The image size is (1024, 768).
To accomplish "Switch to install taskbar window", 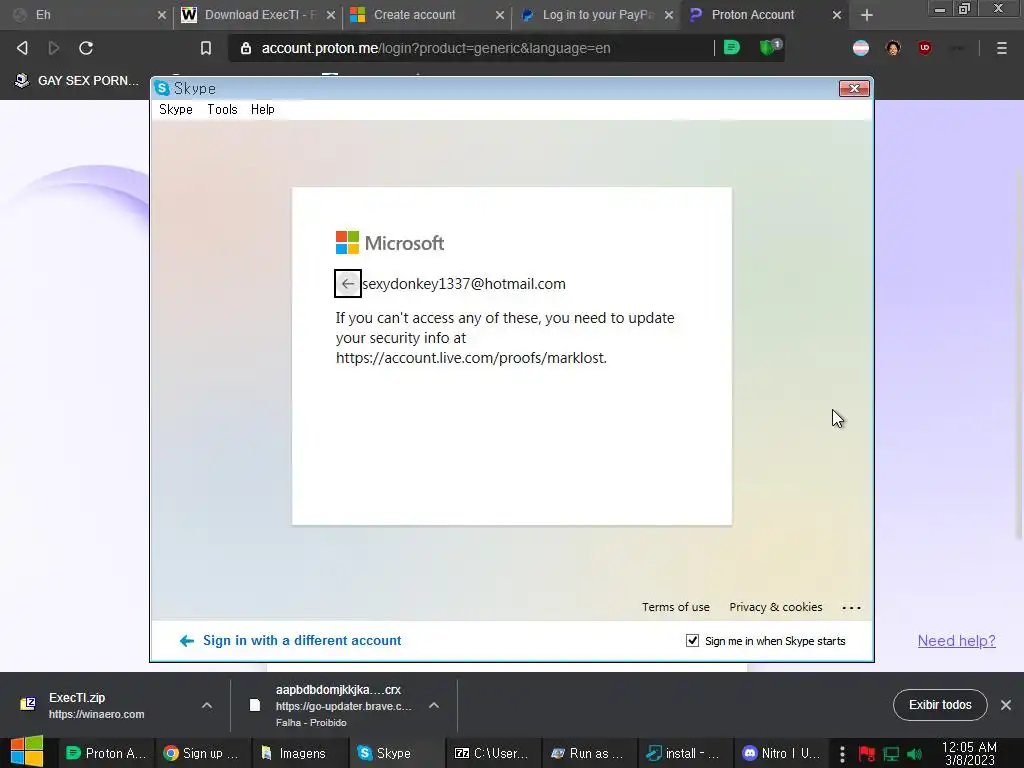I will coord(685,753).
